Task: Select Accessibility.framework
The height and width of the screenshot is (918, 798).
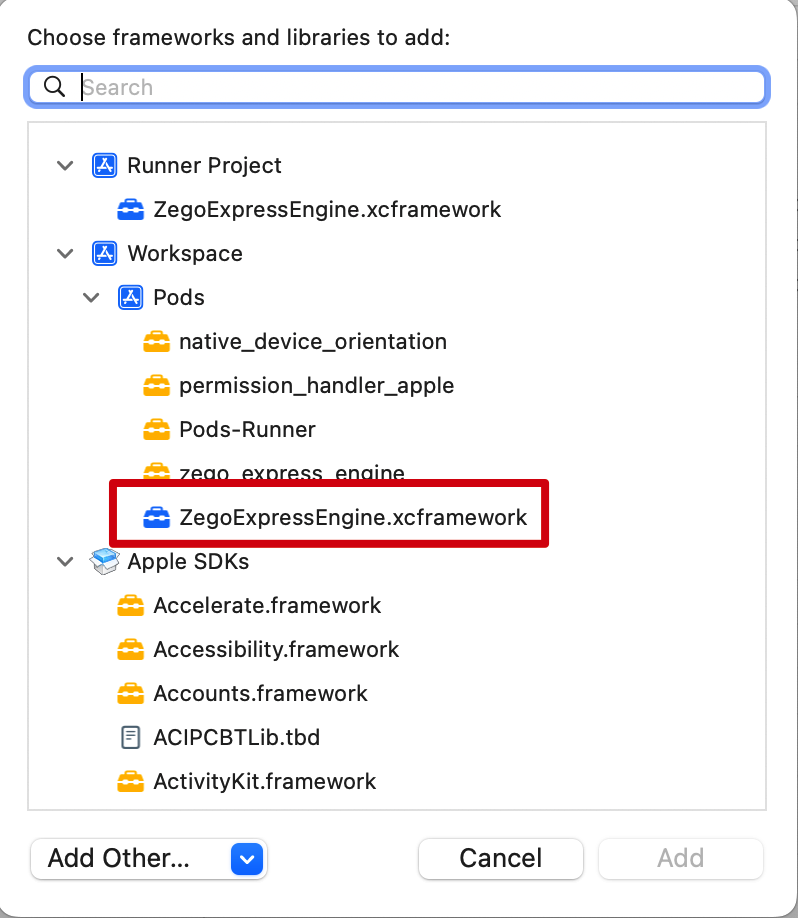Action: click(276, 649)
